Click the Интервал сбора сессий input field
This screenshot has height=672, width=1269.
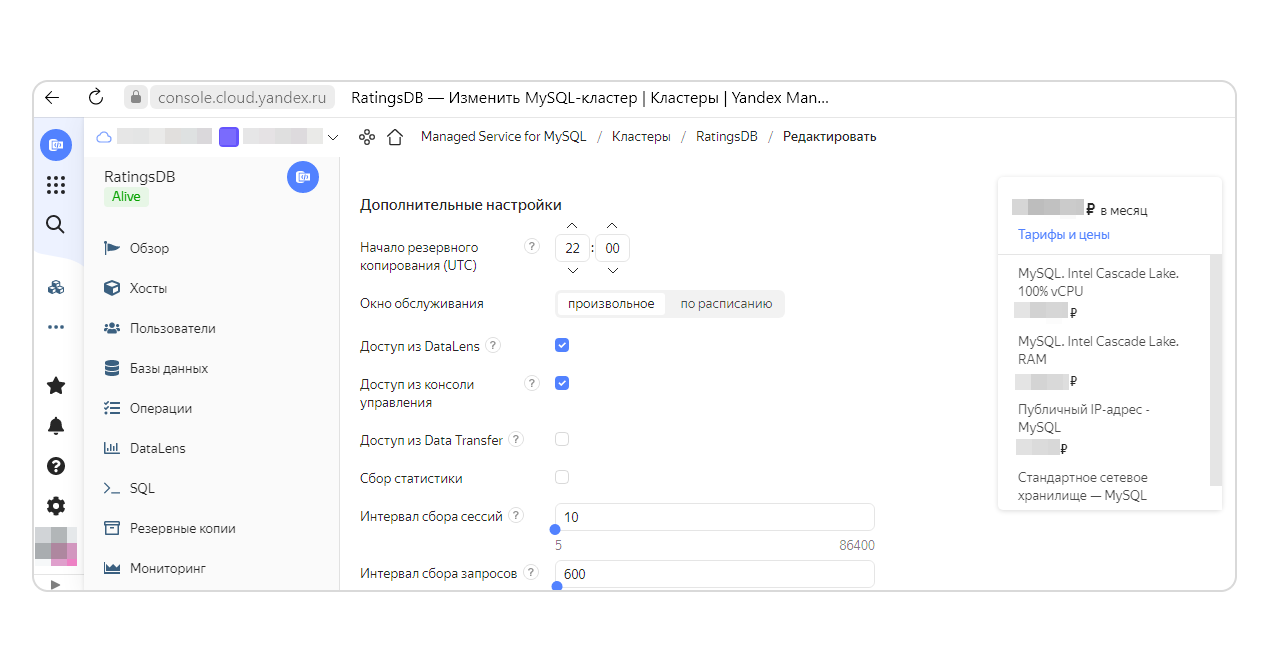(x=715, y=517)
